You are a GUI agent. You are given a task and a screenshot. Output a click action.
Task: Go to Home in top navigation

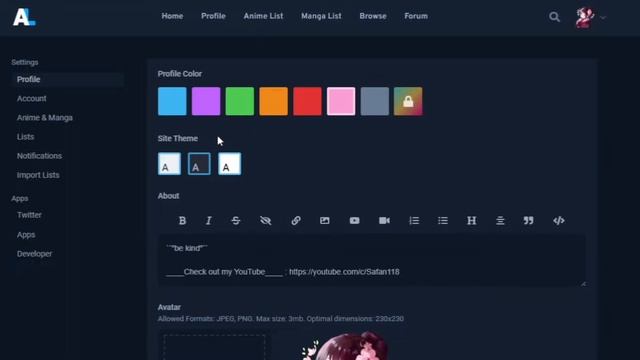click(172, 16)
